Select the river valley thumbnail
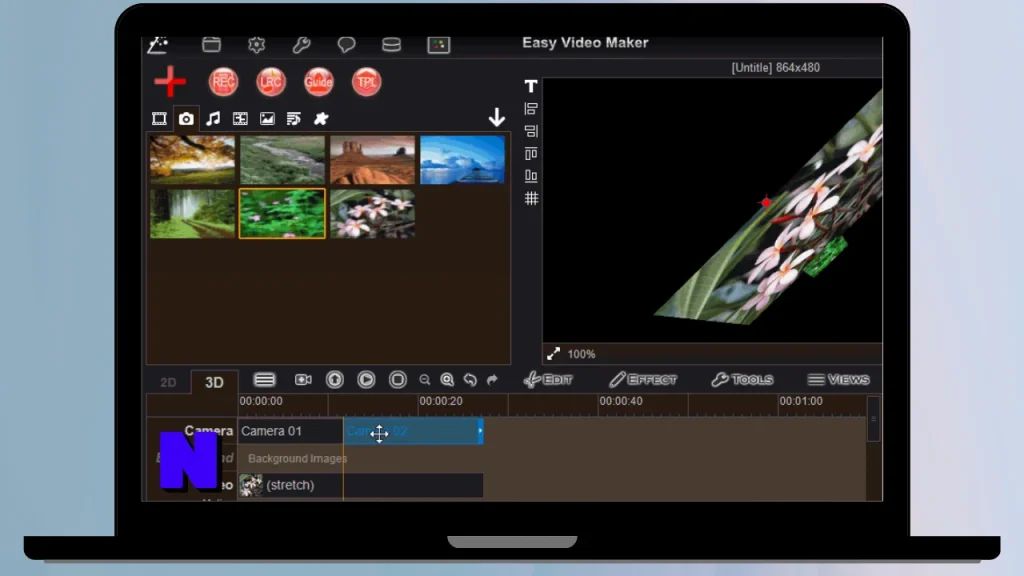The height and width of the screenshot is (576, 1024). pyautogui.click(x=282, y=160)
